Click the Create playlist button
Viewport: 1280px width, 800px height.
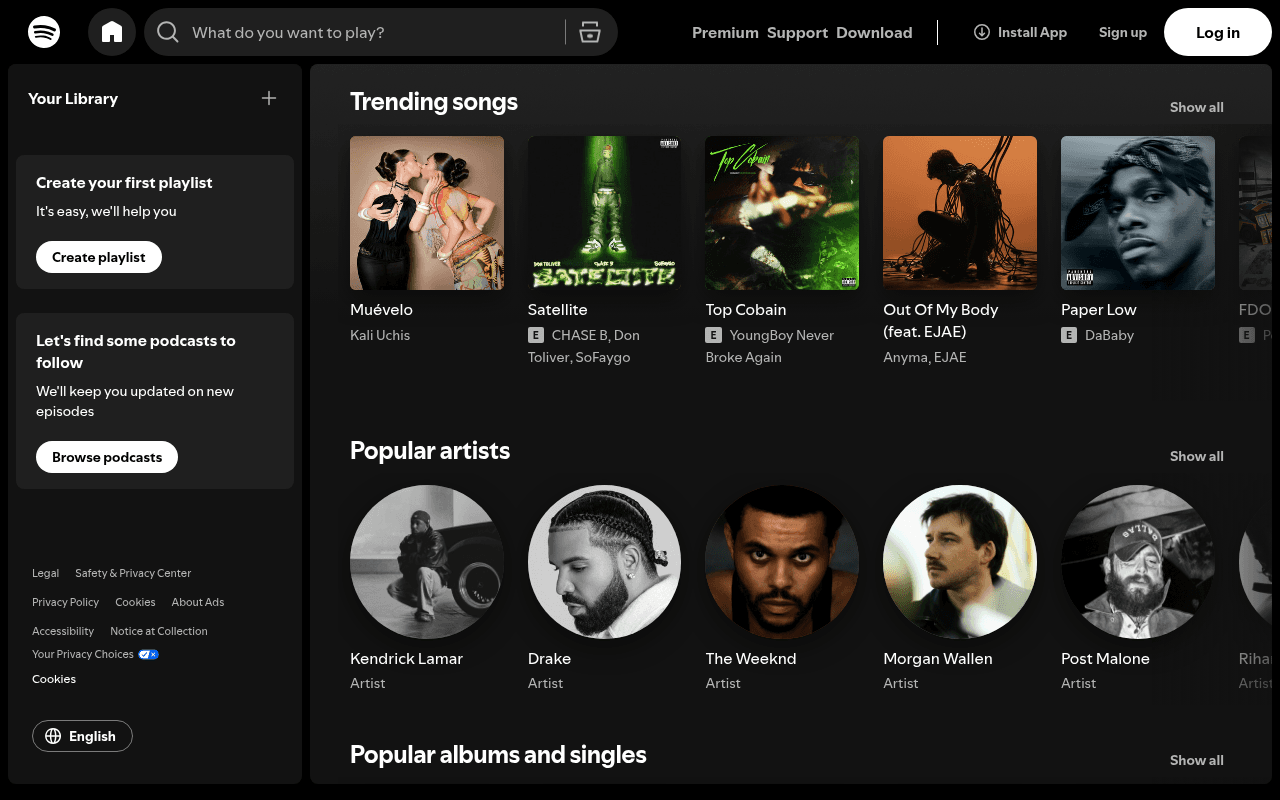[x=98, y=257]
